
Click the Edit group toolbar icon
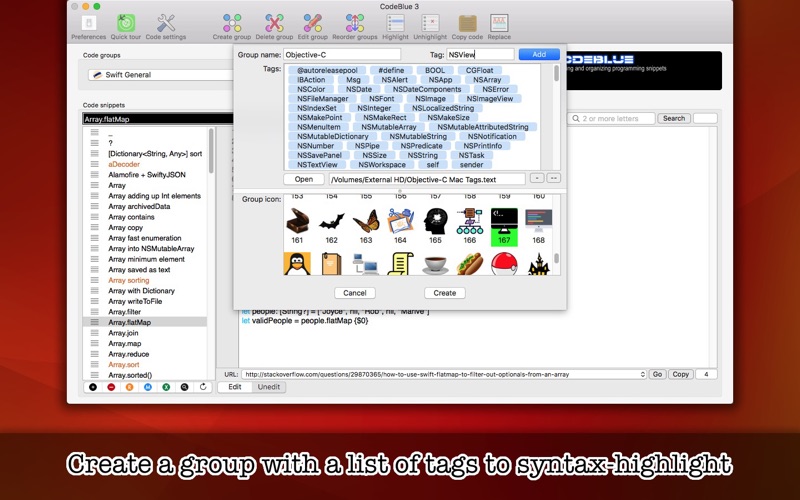pyautogui.click(x=312, y=23)
